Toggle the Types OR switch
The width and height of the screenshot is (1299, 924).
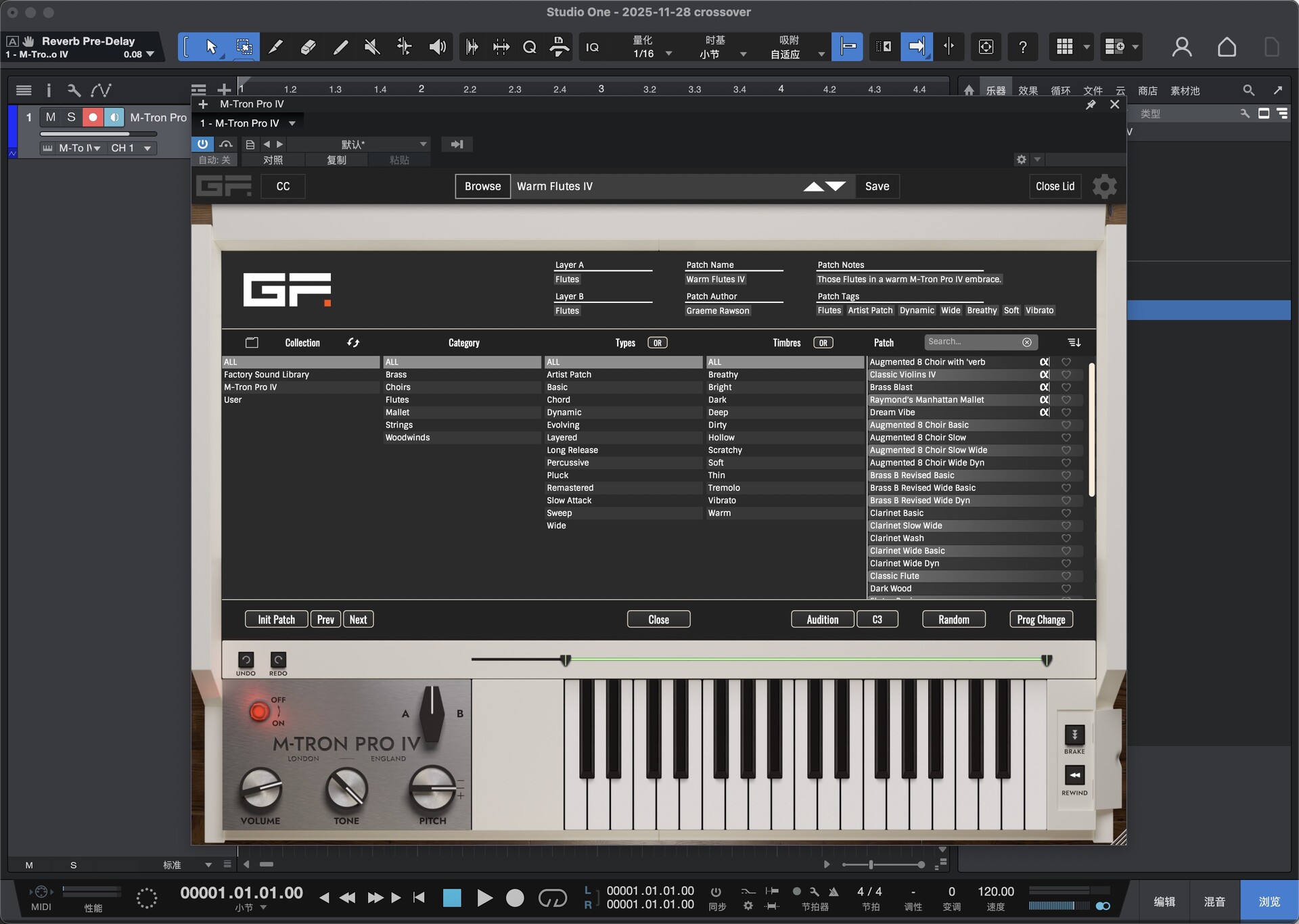pyautogui.click(x=657, y=343)
